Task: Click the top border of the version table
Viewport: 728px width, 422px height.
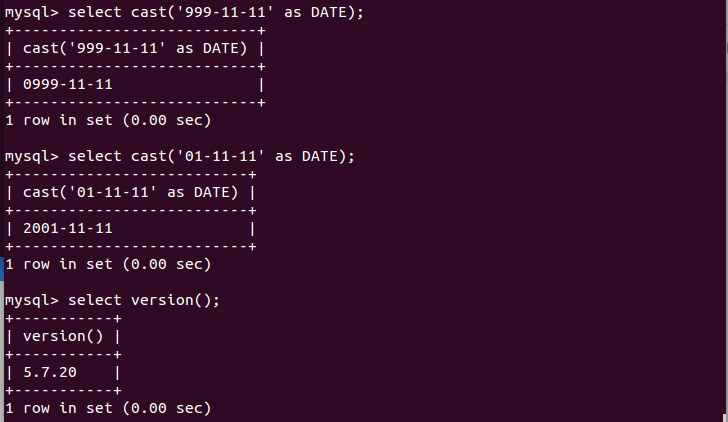Action: [64, 318]
